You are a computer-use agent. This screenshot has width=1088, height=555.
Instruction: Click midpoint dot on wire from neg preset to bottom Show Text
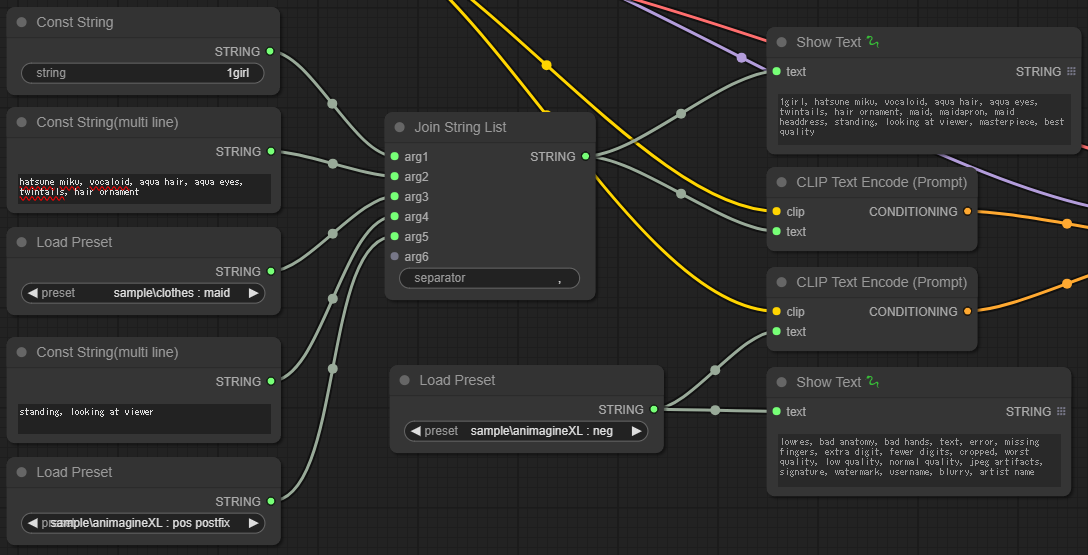(x=715, y=411)
